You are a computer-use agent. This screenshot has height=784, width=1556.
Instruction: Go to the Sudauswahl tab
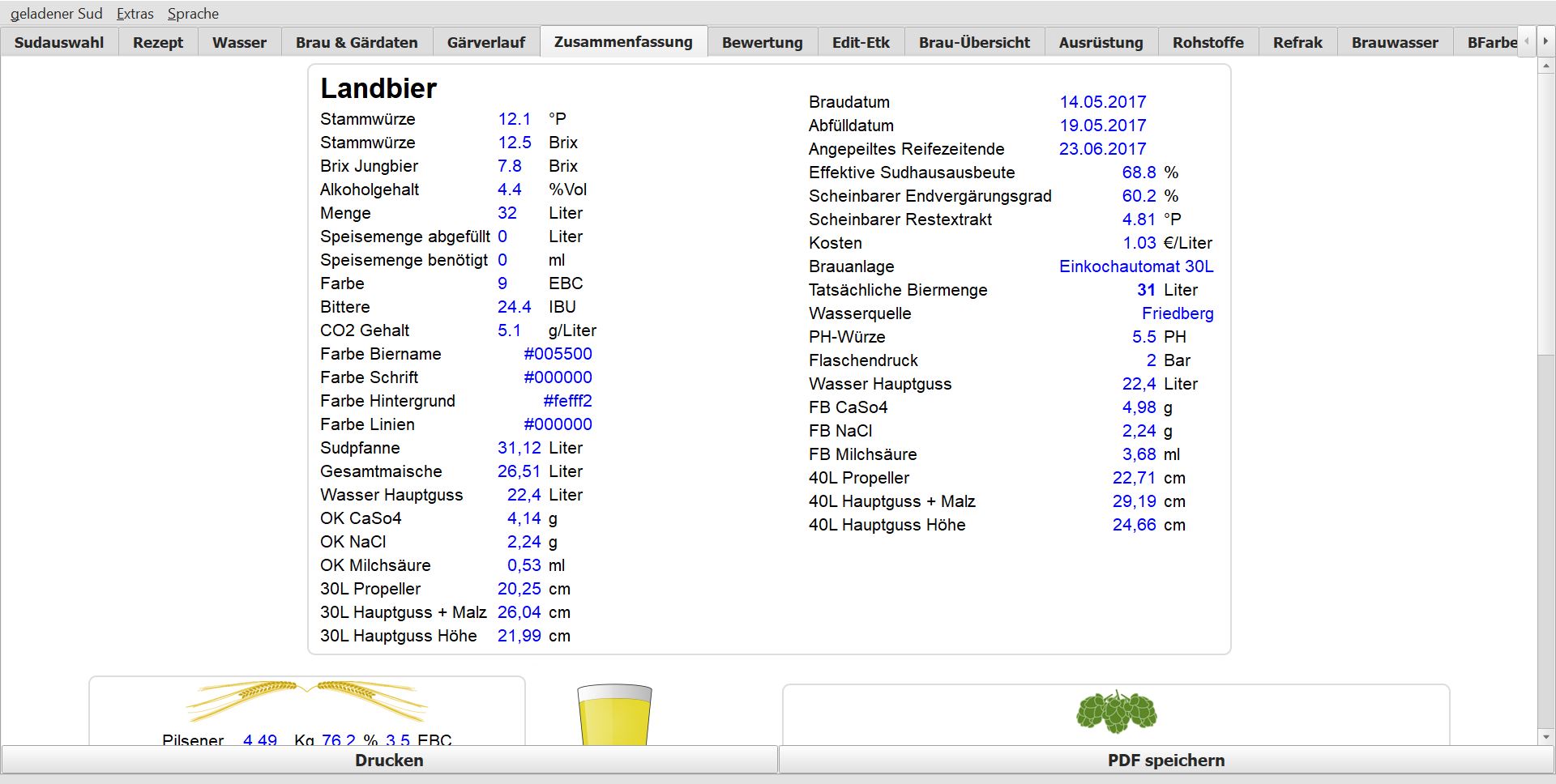(x=59, y=42)
